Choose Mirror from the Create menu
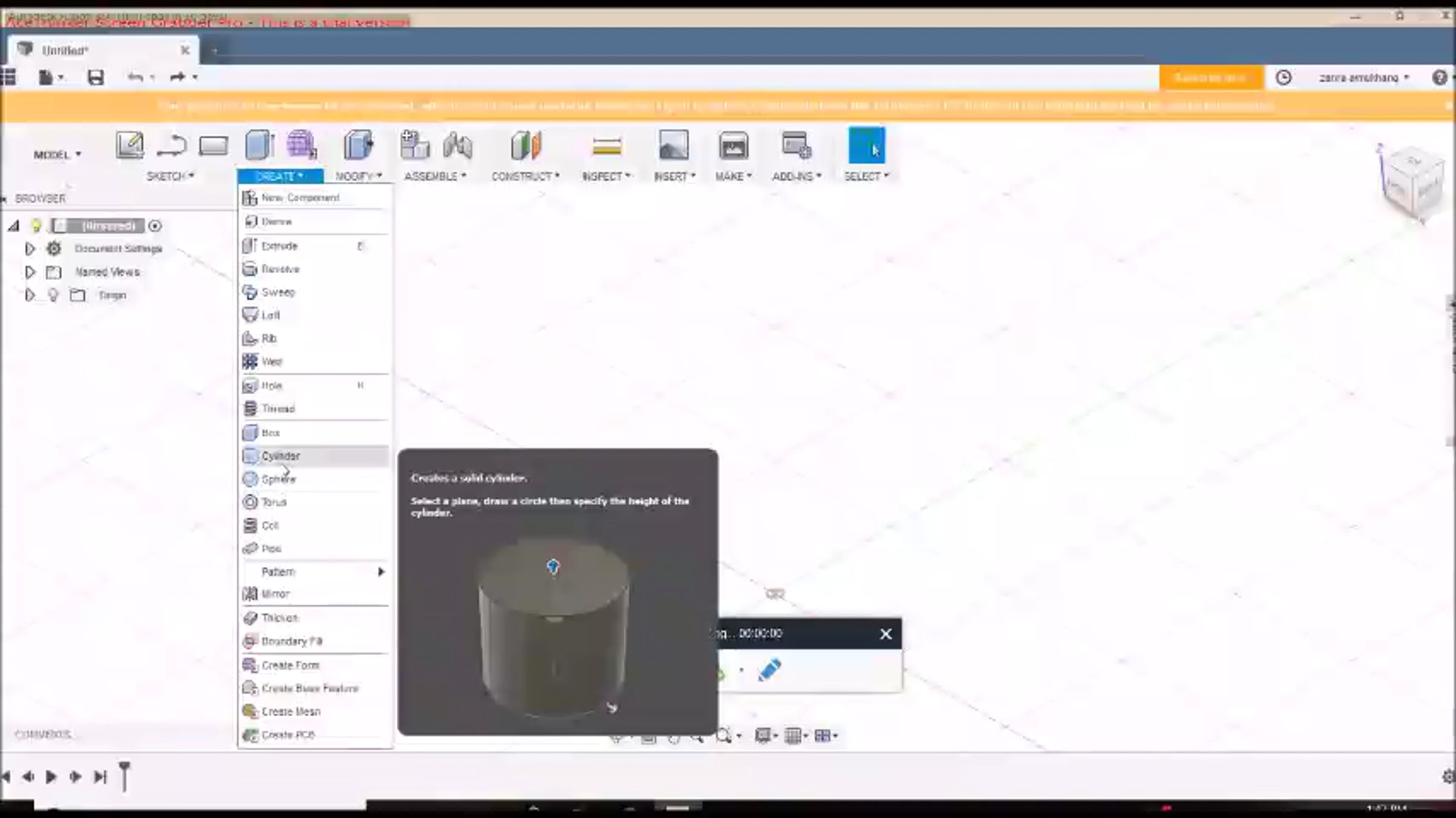Screen dimensions: 1456x818 point(315,594)
